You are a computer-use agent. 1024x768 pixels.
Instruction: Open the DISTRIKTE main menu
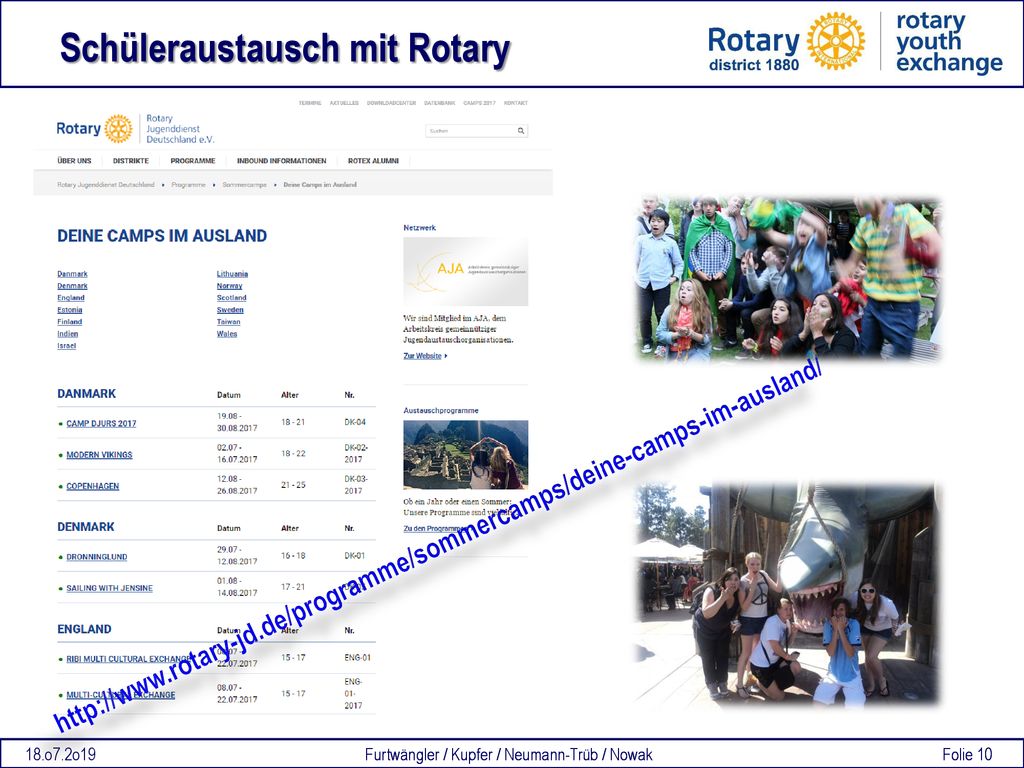coord(131,161)
